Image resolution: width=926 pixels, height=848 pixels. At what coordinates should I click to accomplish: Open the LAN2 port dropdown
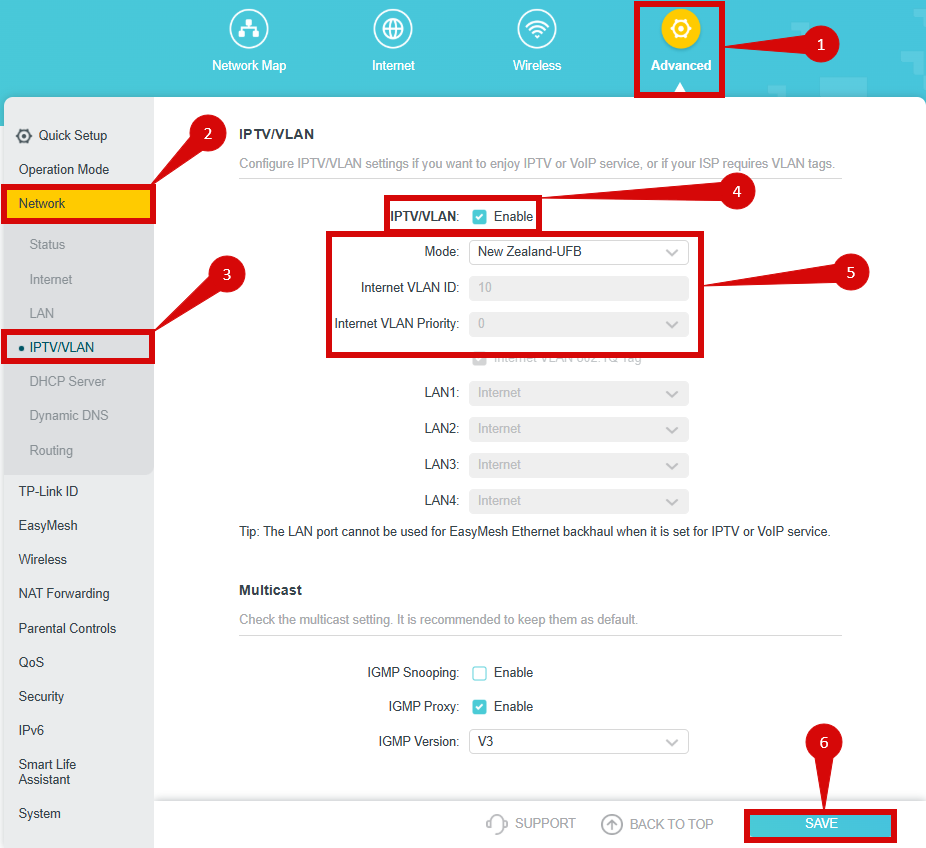pos(579,429)
